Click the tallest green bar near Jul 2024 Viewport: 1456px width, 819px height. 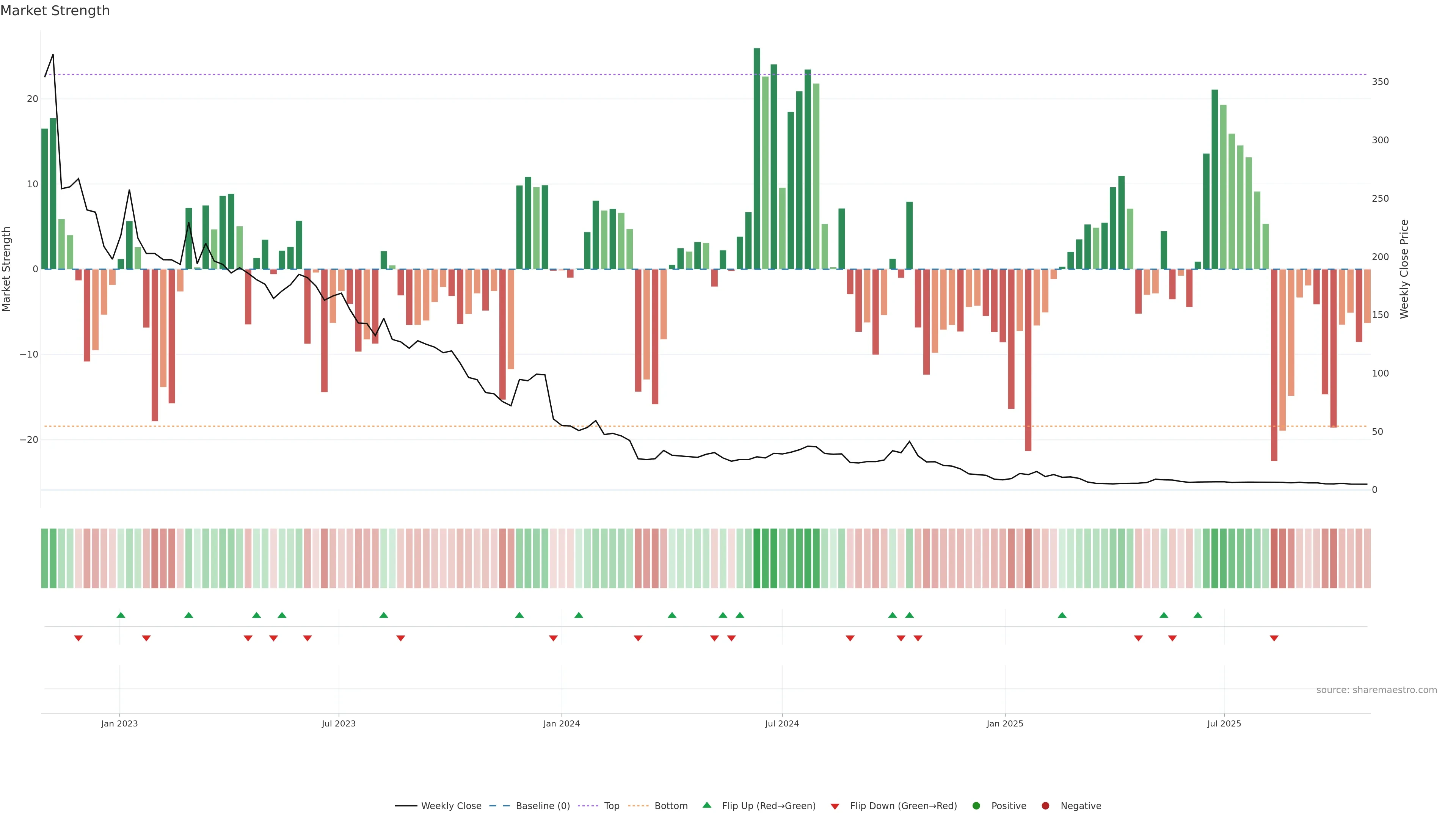click(757, 158)
